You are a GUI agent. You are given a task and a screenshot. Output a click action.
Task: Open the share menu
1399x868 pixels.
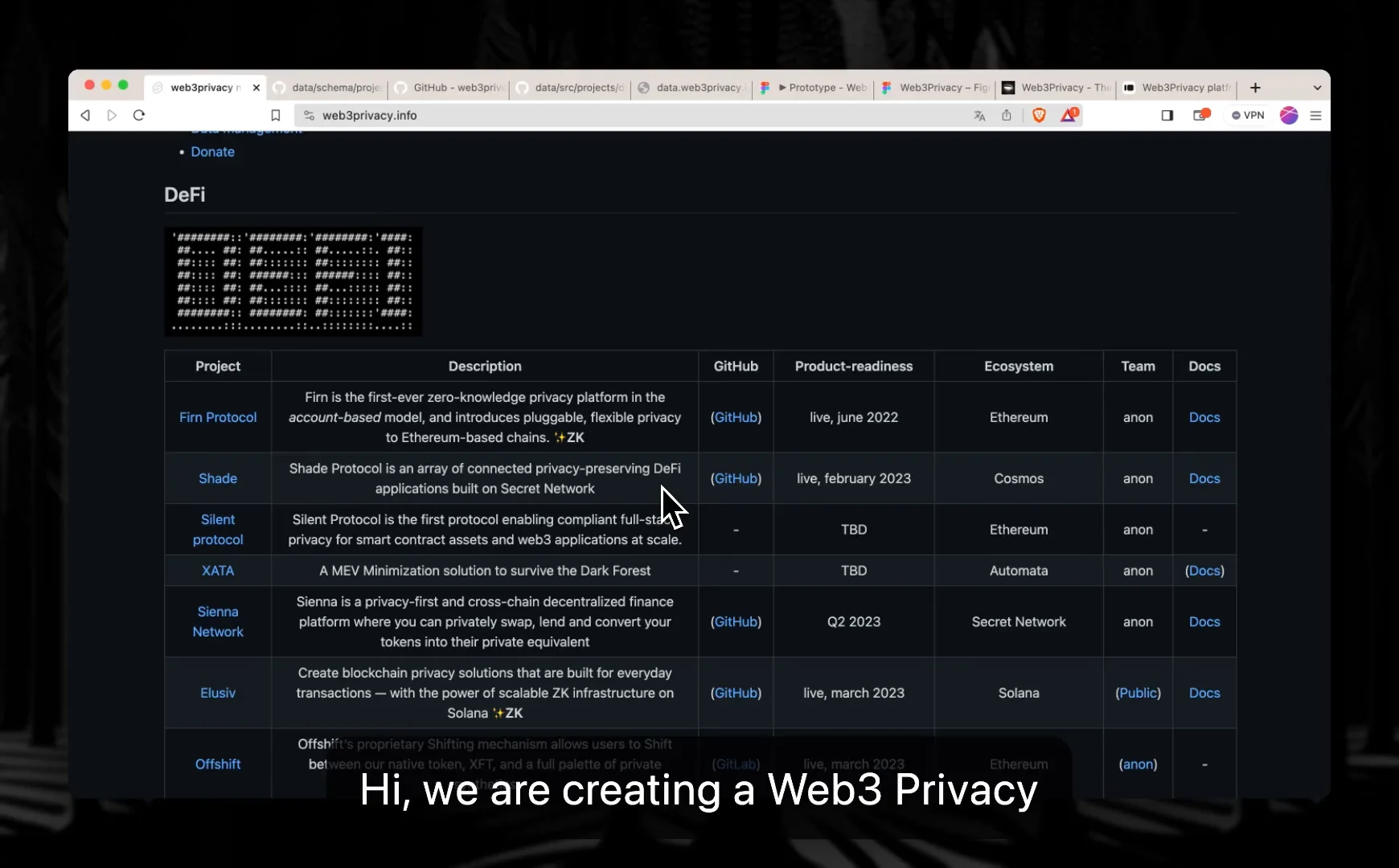[x=1007, y=115]
